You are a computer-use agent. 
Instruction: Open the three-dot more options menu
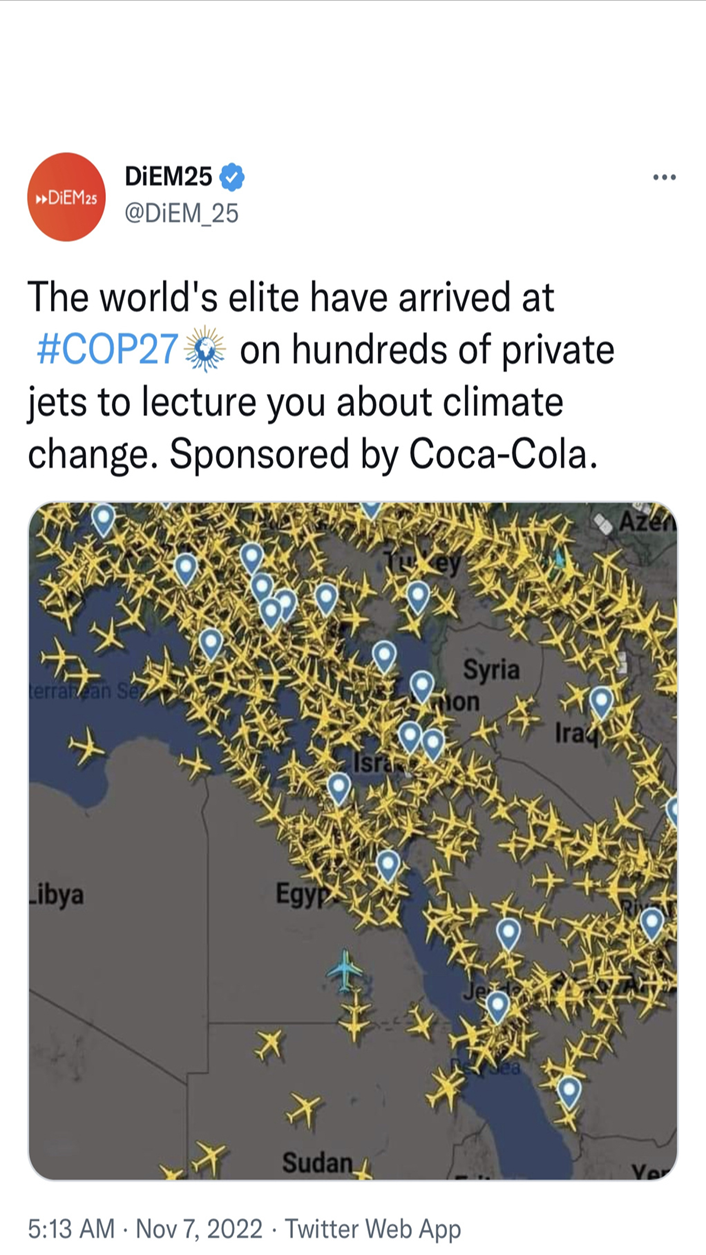click(x=664, y=178)
